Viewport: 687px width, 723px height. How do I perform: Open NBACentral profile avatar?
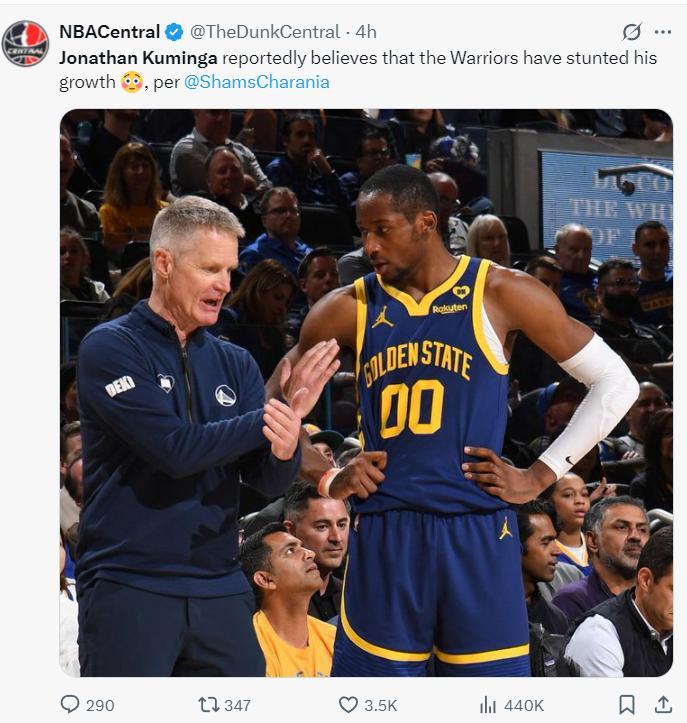tap(25, 43)
